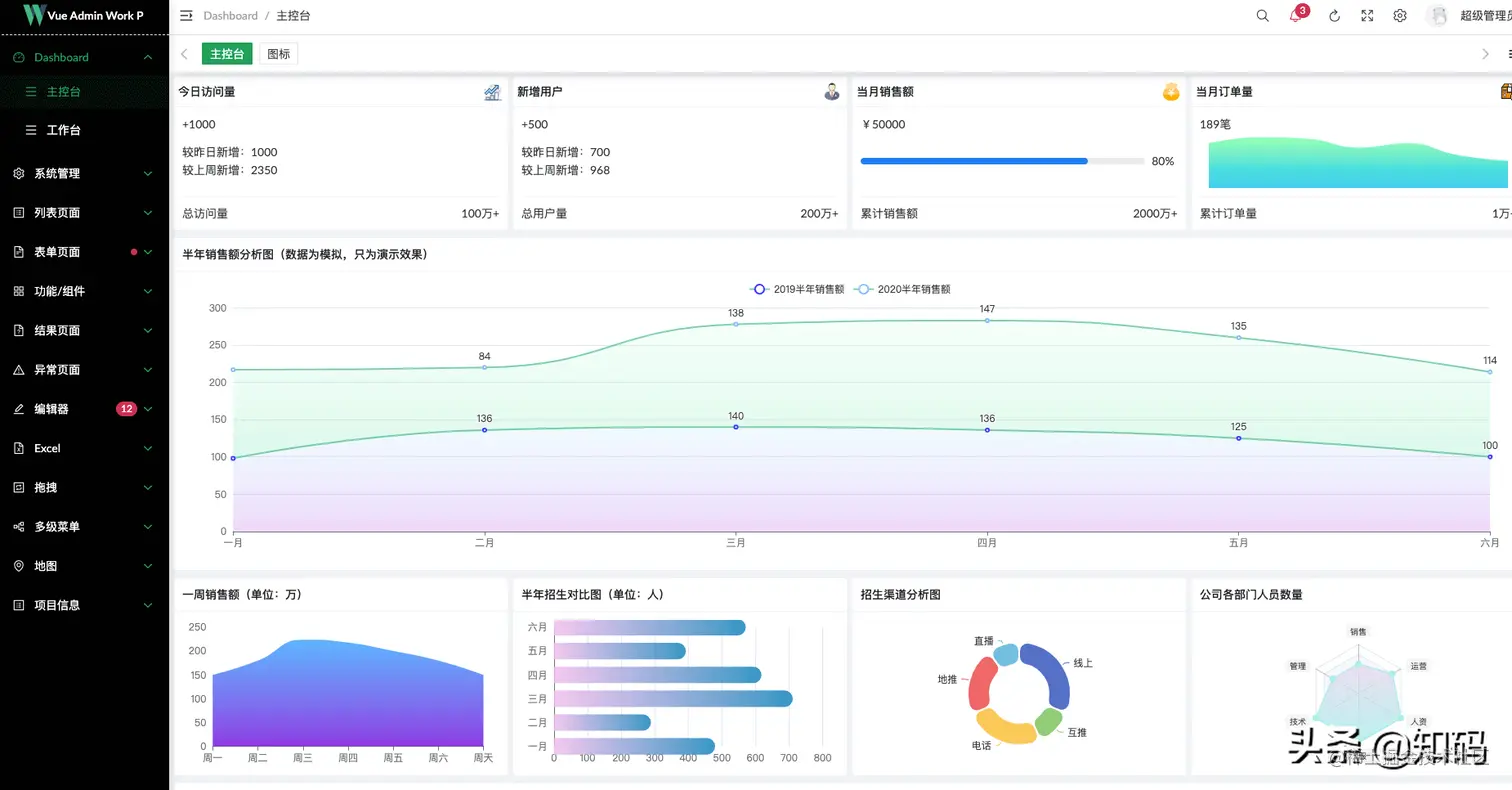Click the 编辑器 pencil icon in sidebar
1512x790 pixels.
click(19, 409)
